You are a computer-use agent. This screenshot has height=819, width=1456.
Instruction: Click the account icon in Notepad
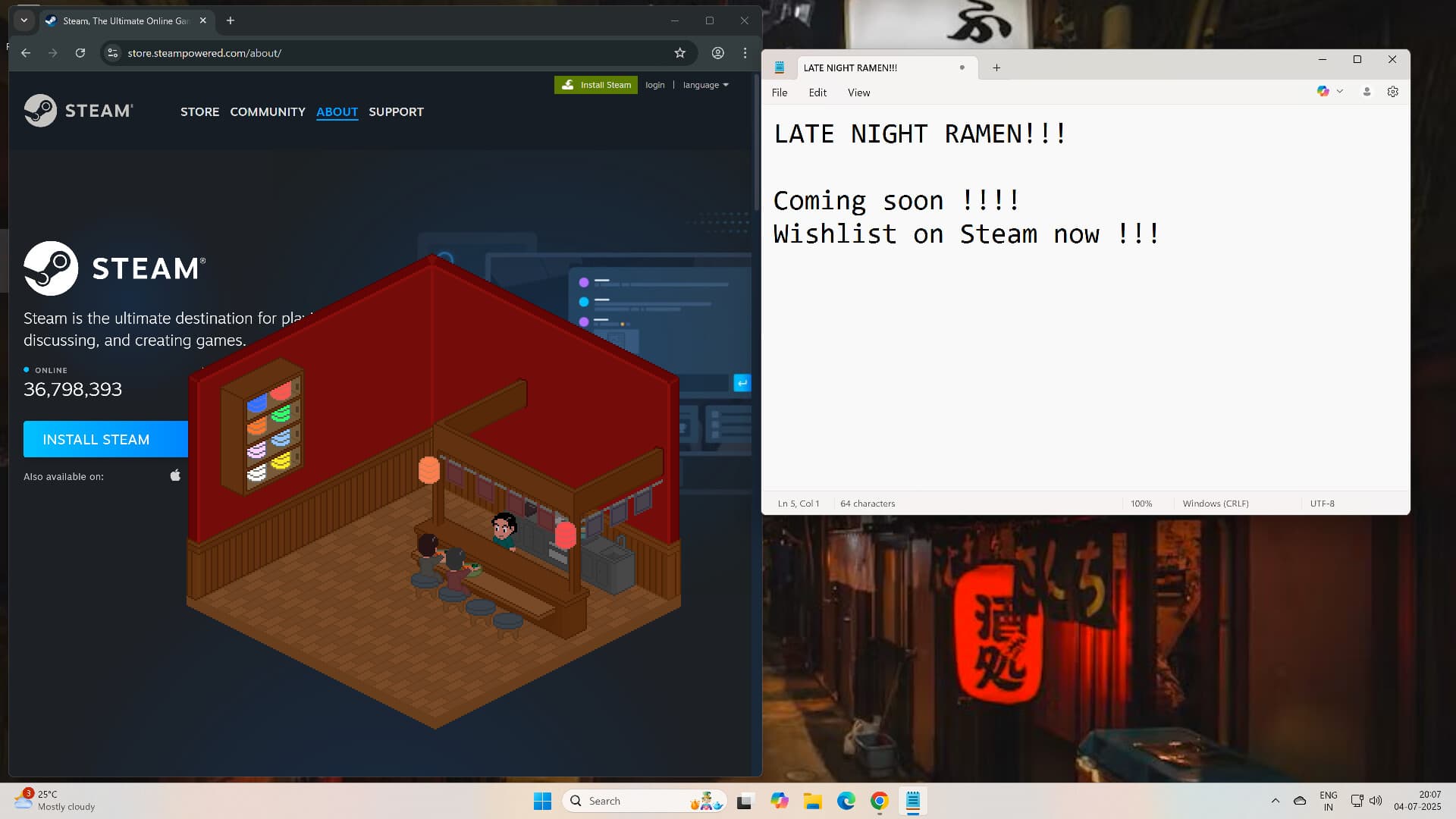1367,91
